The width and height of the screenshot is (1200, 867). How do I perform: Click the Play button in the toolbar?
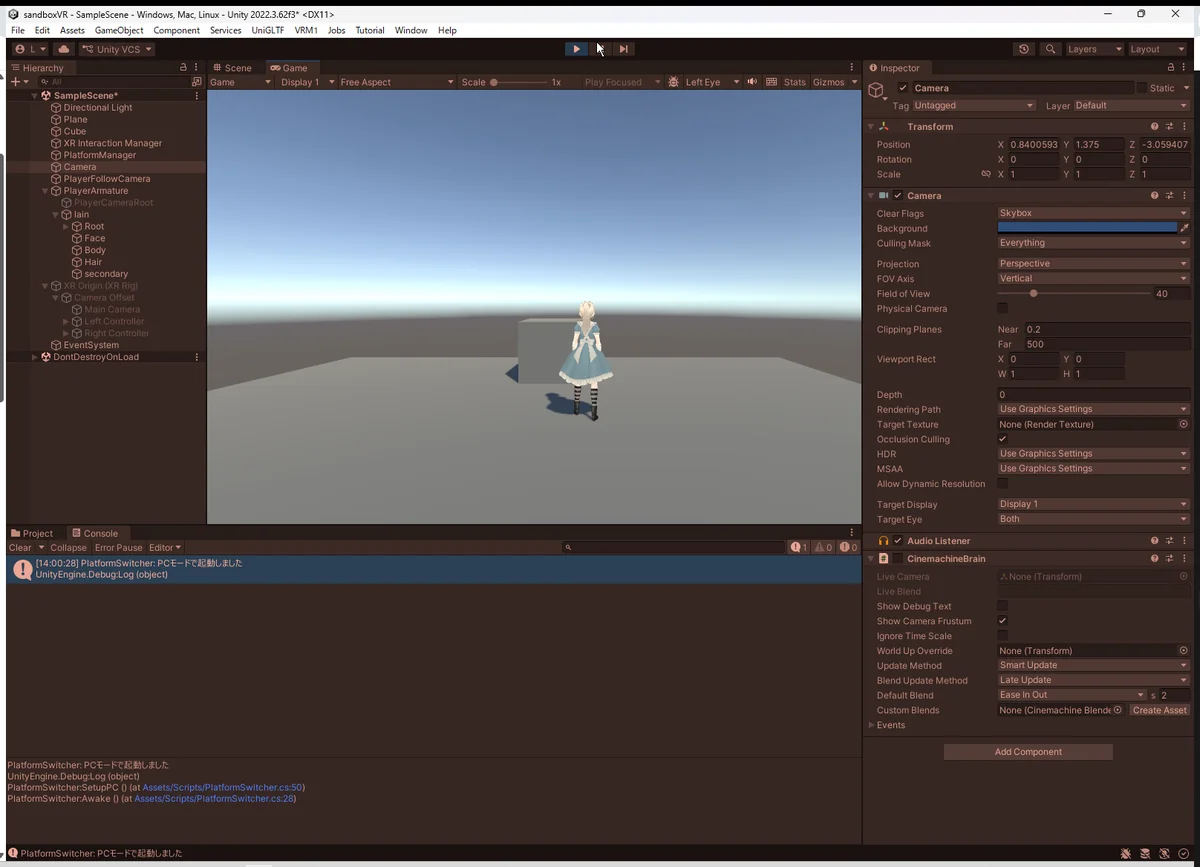point(576,49)
